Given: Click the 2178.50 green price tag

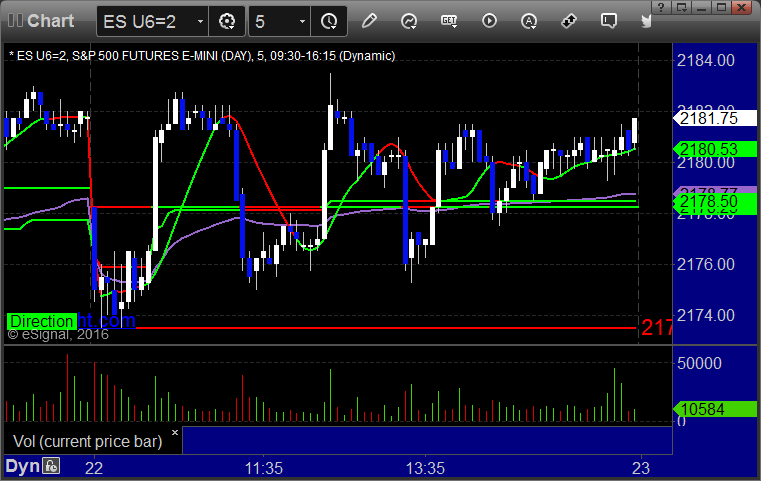Looking at the screenshot, I should coord(714,201).
